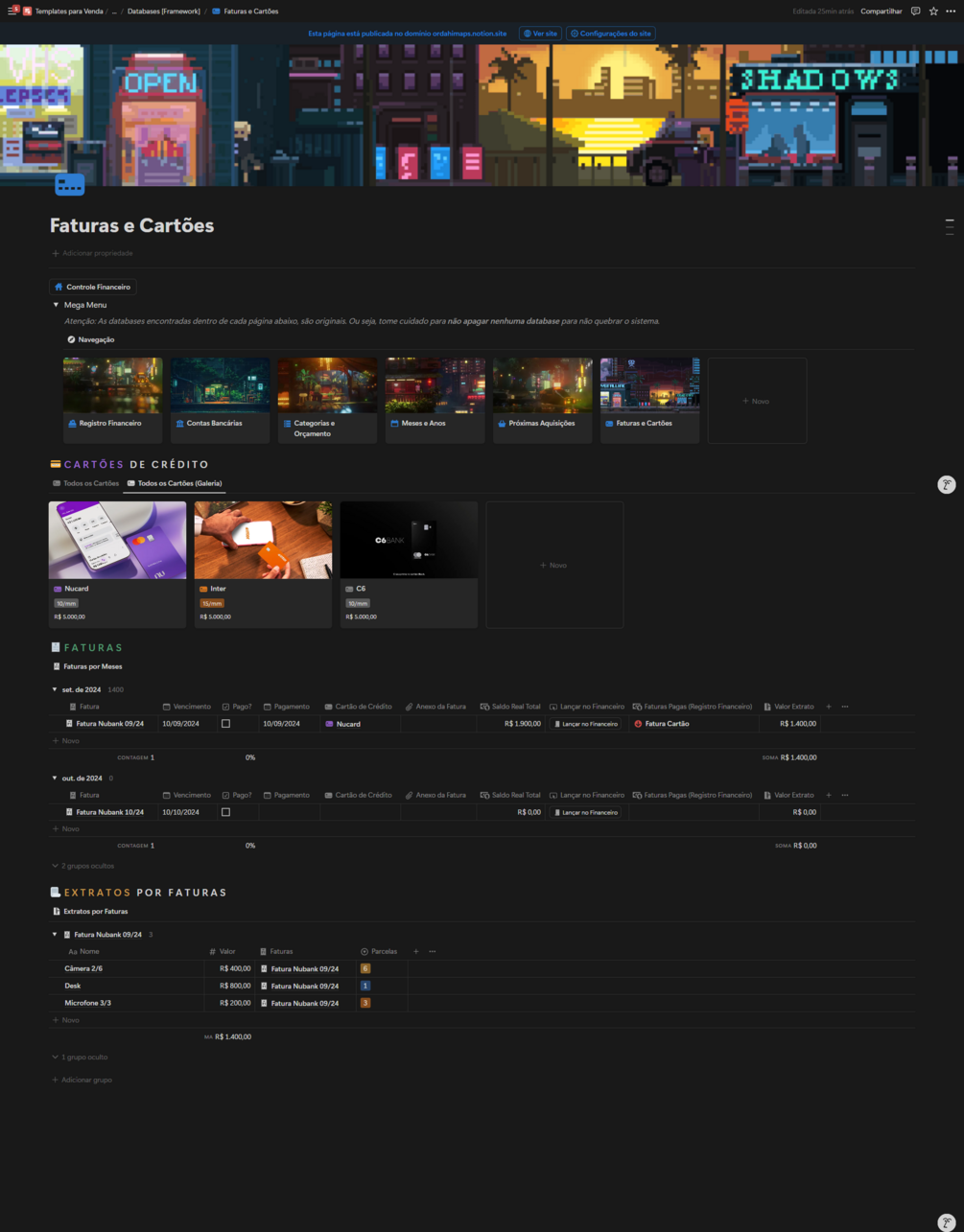The image size is (964, 1232).
Task: Collapse the Fatura Nubank 09/24 group in Extratos
Action: pyautogui.click(x=55, y=934)
